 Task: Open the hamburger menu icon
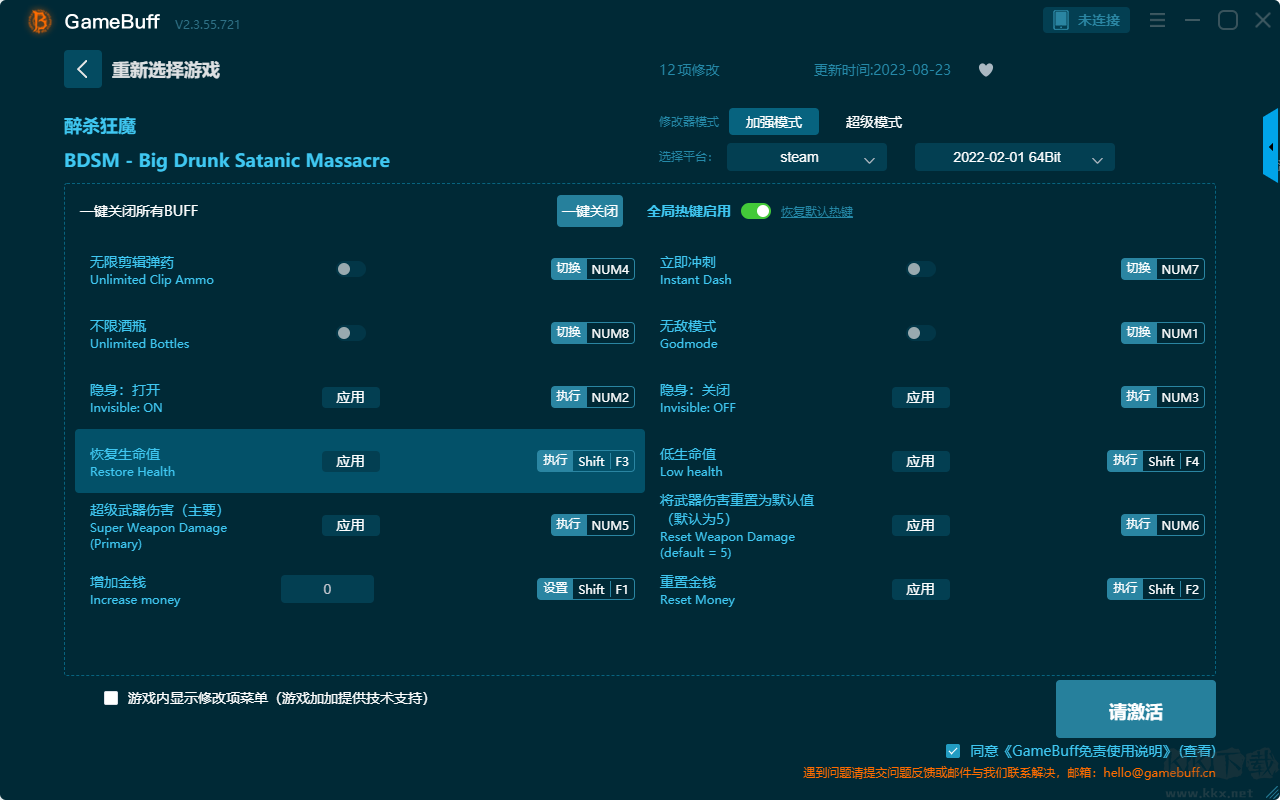pos(1157,20)
